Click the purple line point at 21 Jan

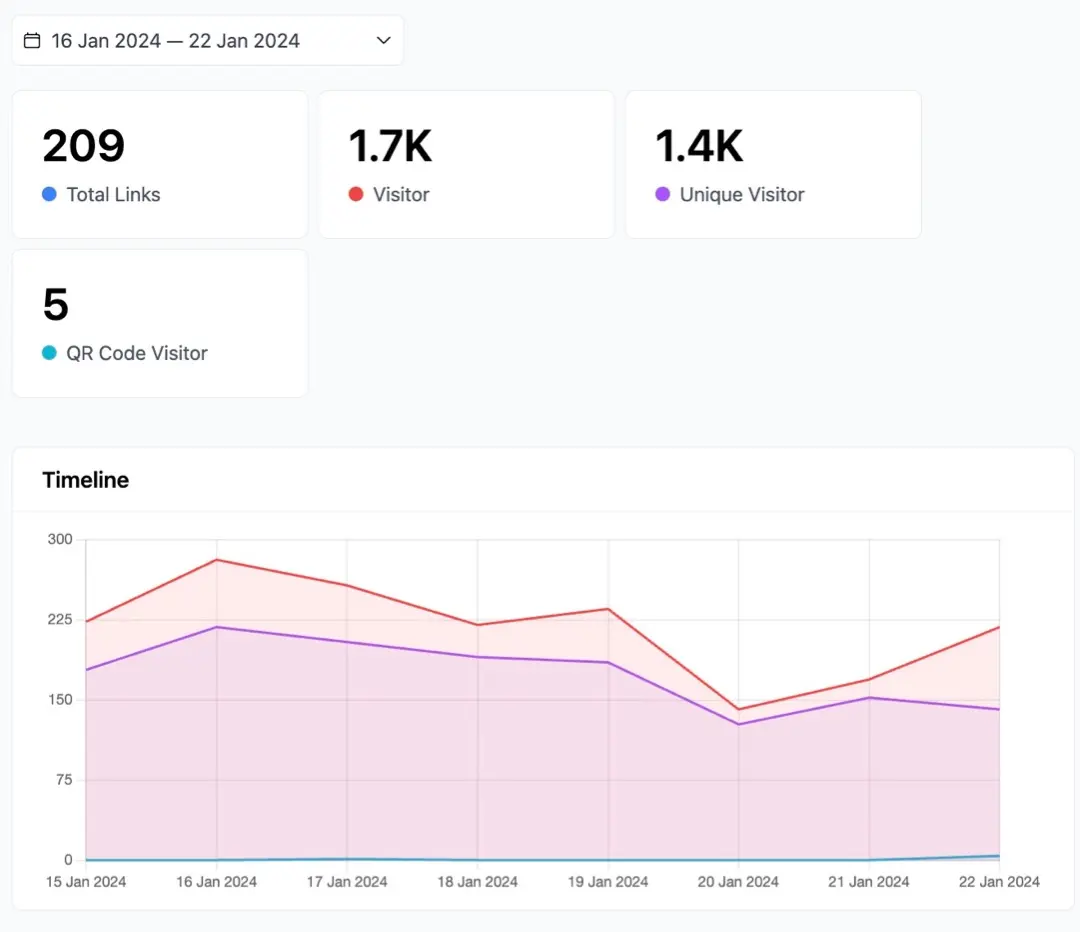click(869, 698)
